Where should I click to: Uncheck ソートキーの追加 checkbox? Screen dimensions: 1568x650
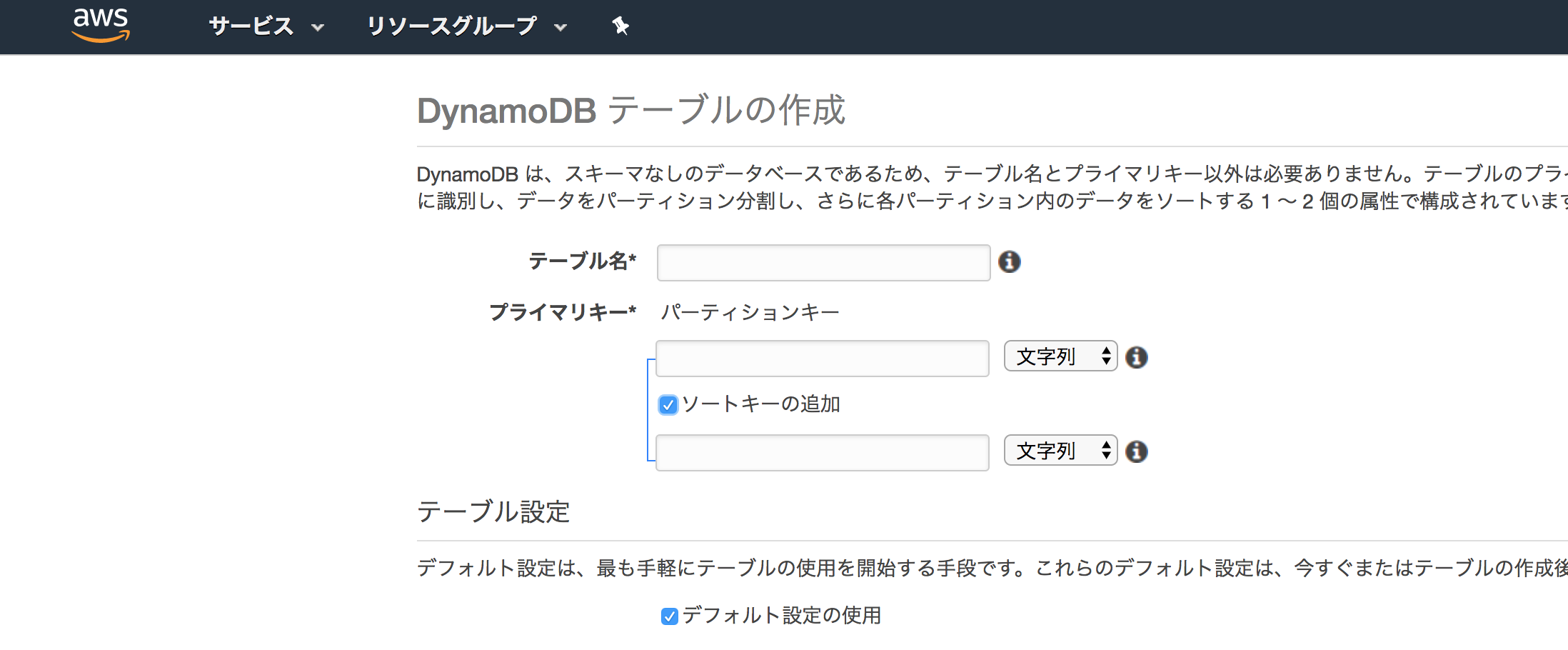pos(668,405)
